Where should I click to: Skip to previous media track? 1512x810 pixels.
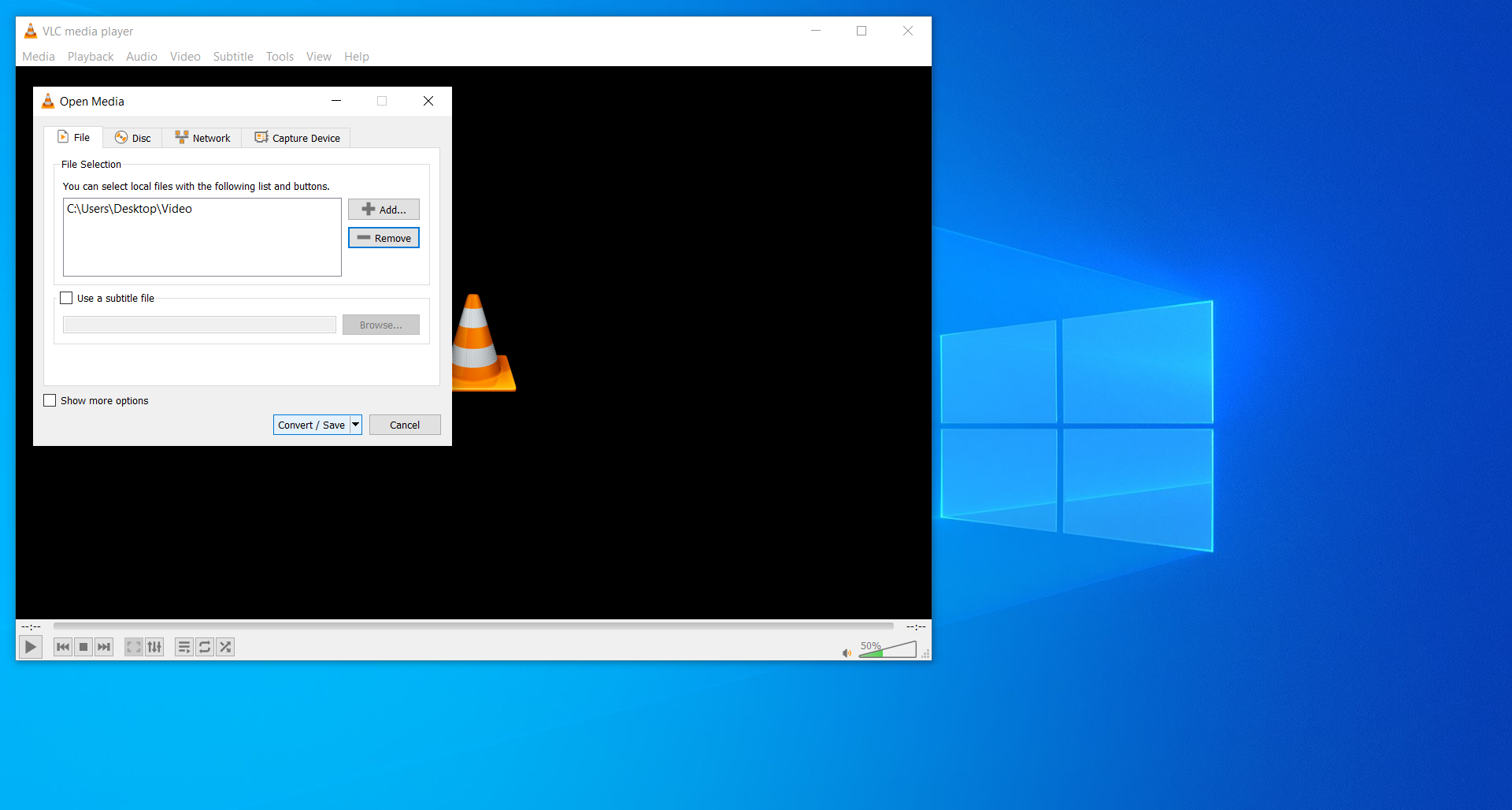63,647
